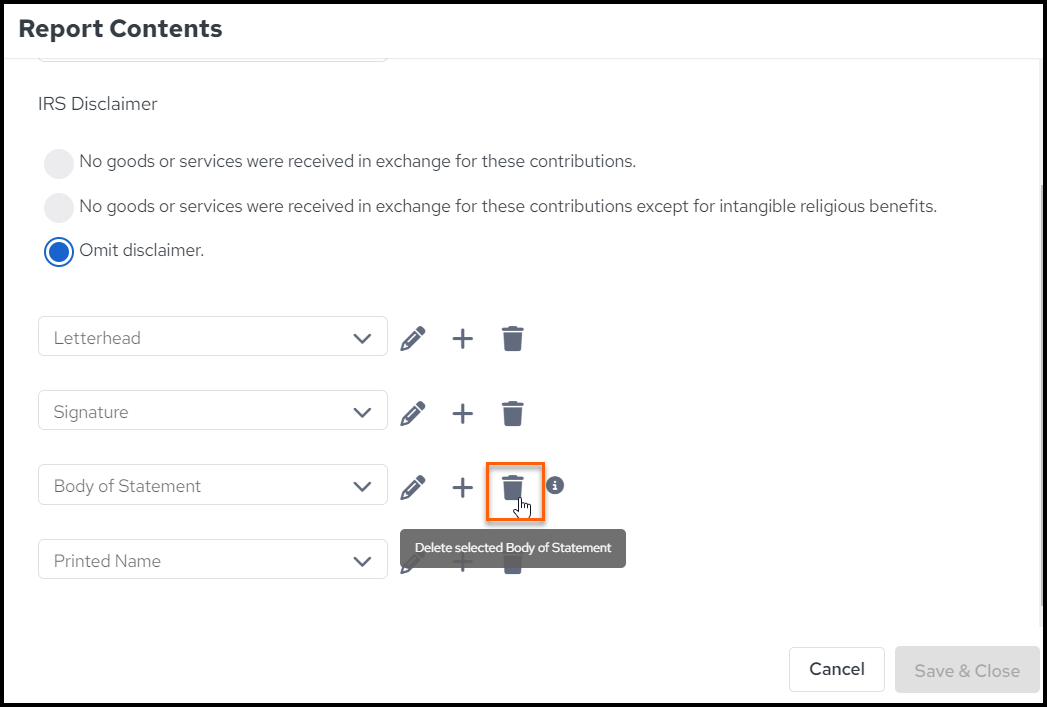Add a new Letterhead with plus icon
The height and width of the screenshot is (707, 1047).
463,338
